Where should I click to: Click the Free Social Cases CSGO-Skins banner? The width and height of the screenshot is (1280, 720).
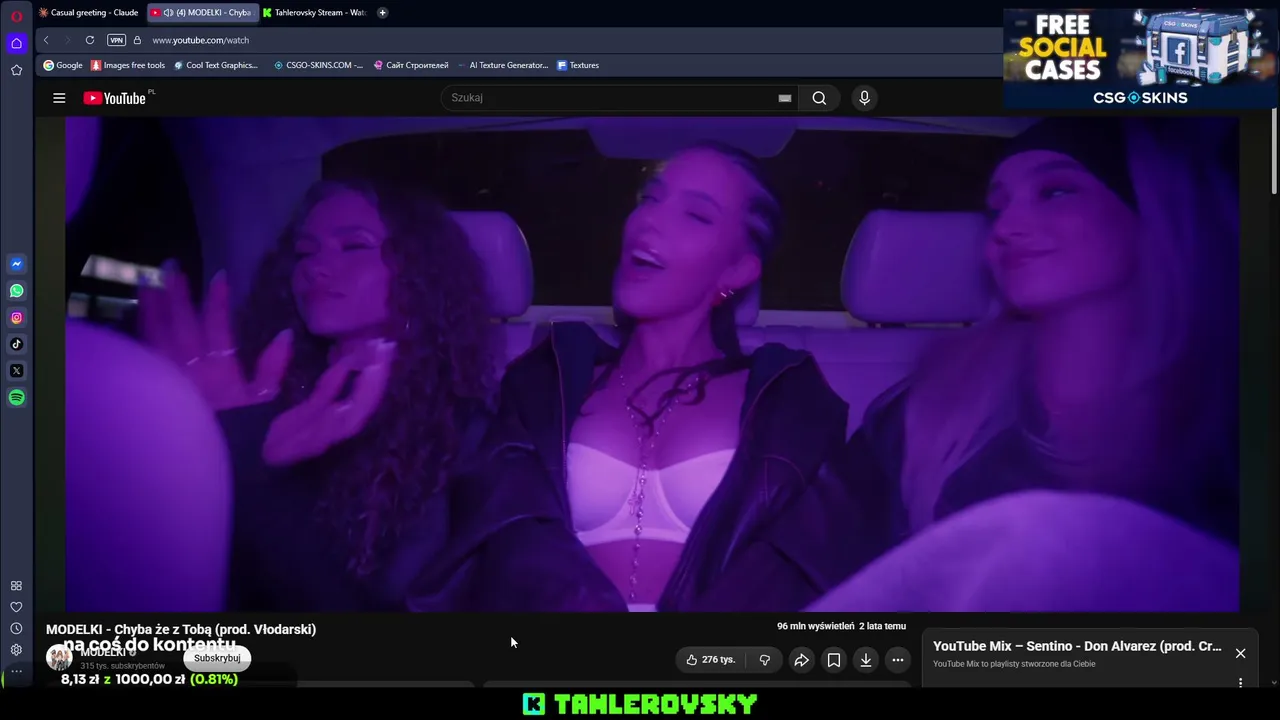click(1140, 57)
